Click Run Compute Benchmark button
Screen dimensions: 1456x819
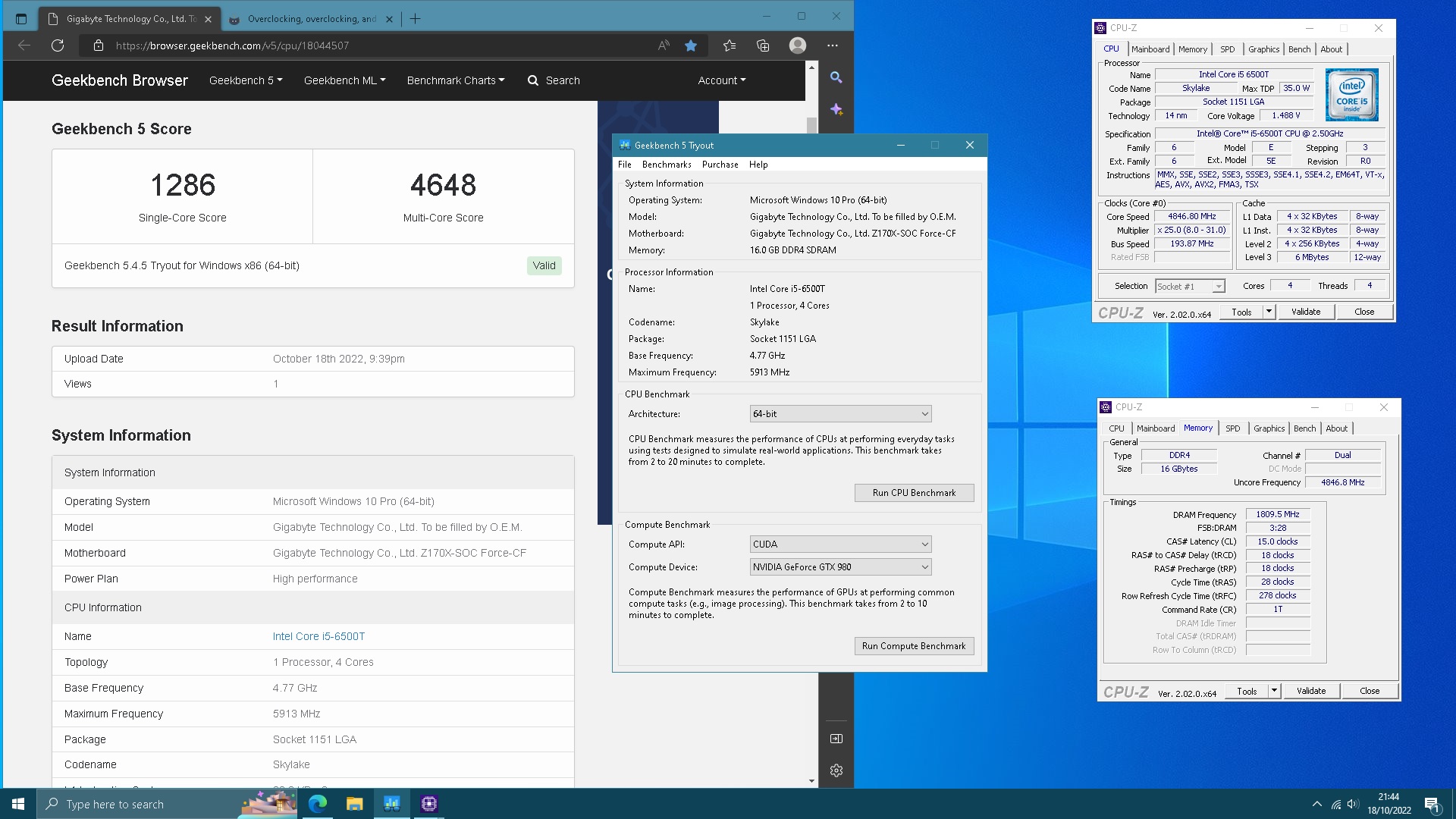[x=914, y=646]
